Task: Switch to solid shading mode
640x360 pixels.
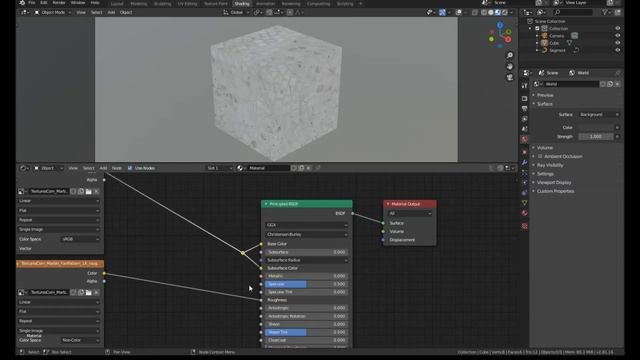Action: [x=491, y=12]
